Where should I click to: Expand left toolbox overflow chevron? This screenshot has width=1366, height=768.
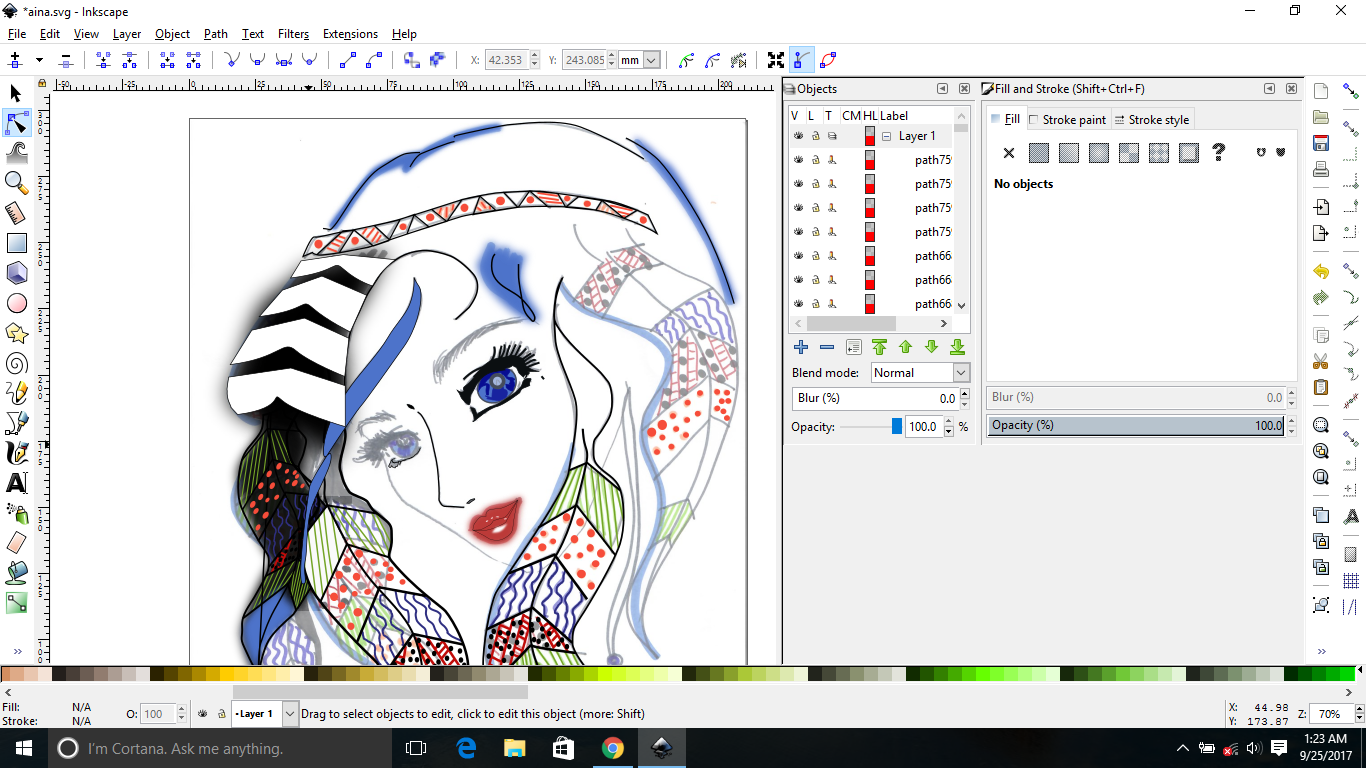point(16,651)
